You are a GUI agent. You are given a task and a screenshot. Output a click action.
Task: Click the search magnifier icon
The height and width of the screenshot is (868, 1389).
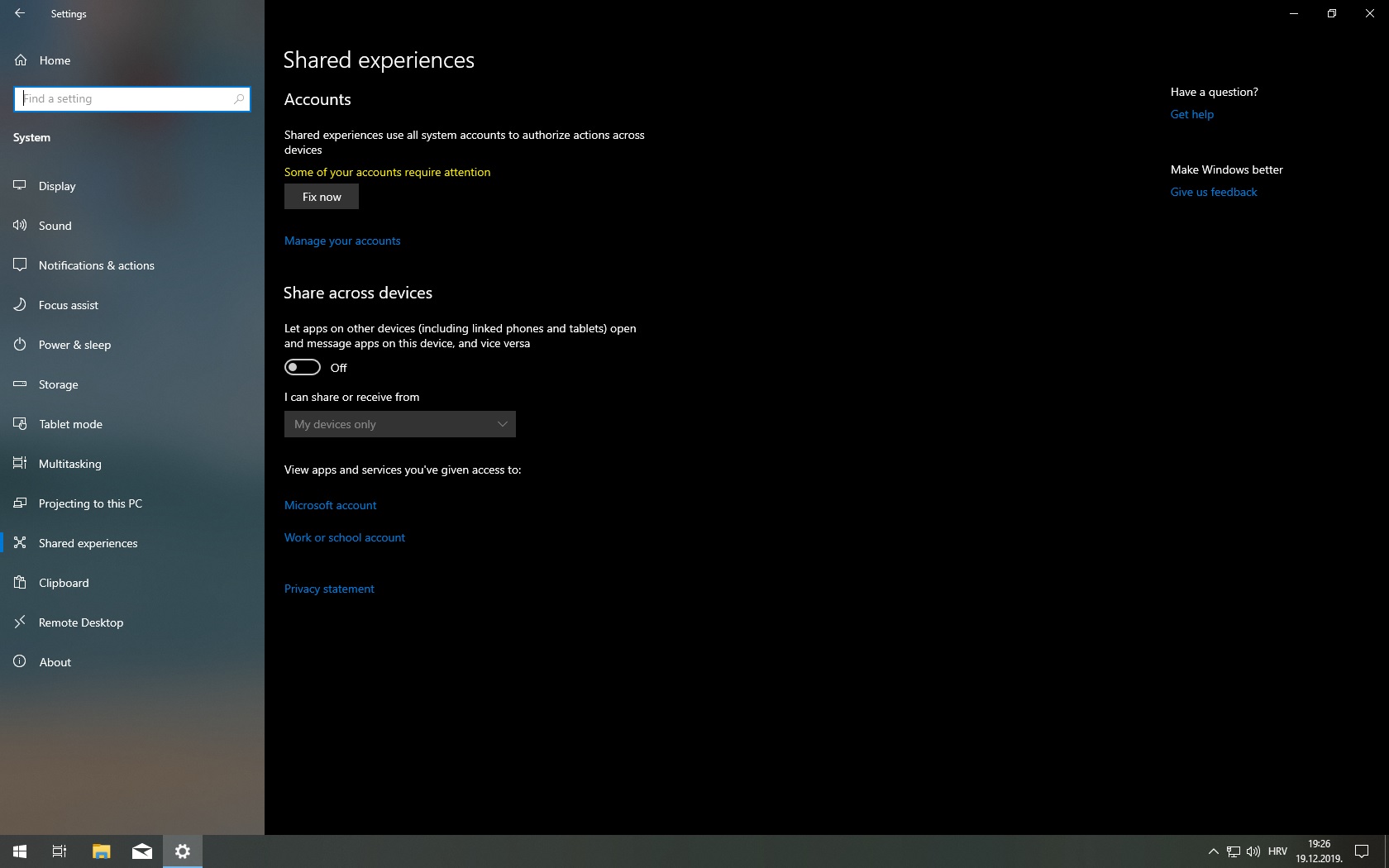(239, 98)
